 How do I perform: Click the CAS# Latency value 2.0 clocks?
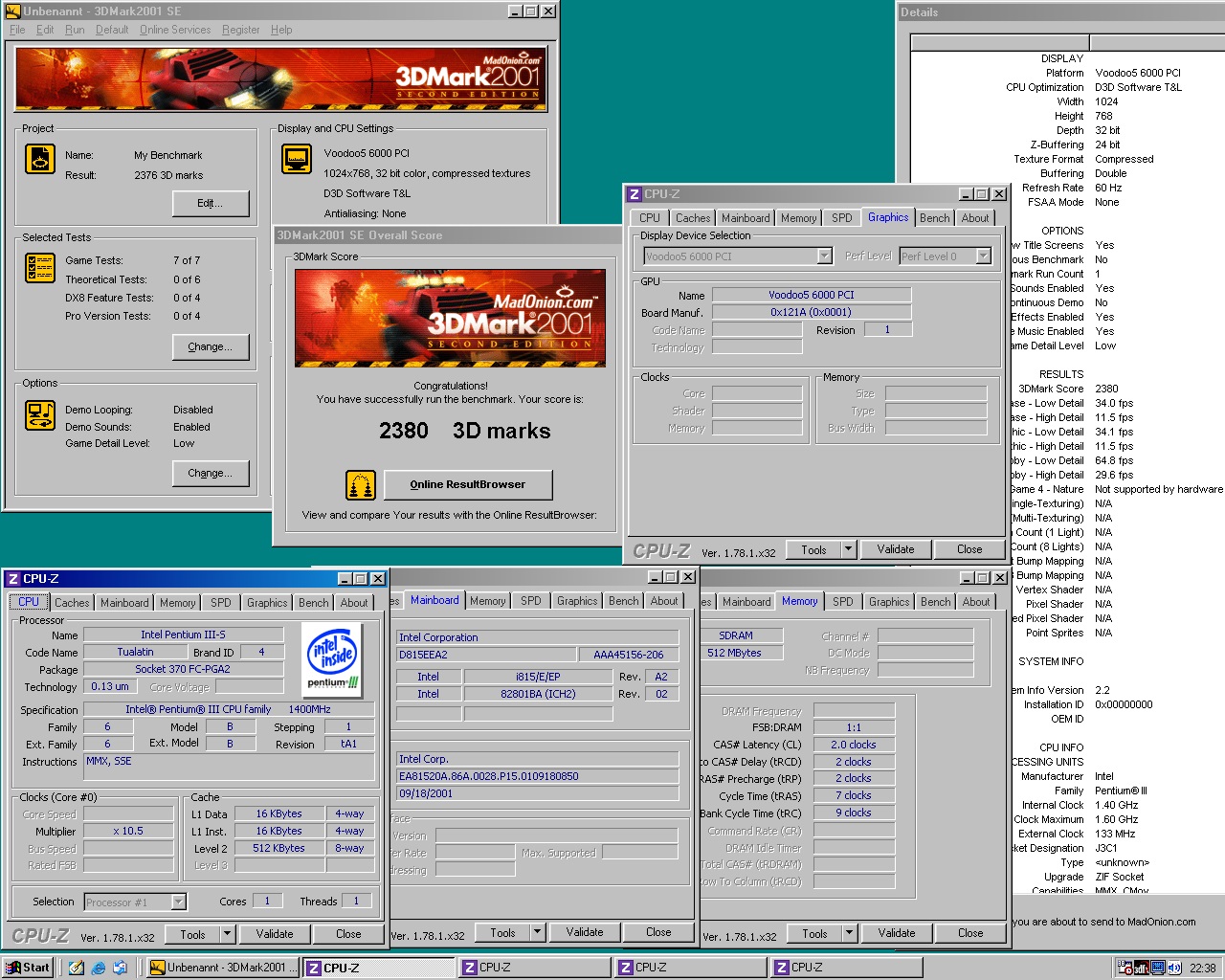854,745
